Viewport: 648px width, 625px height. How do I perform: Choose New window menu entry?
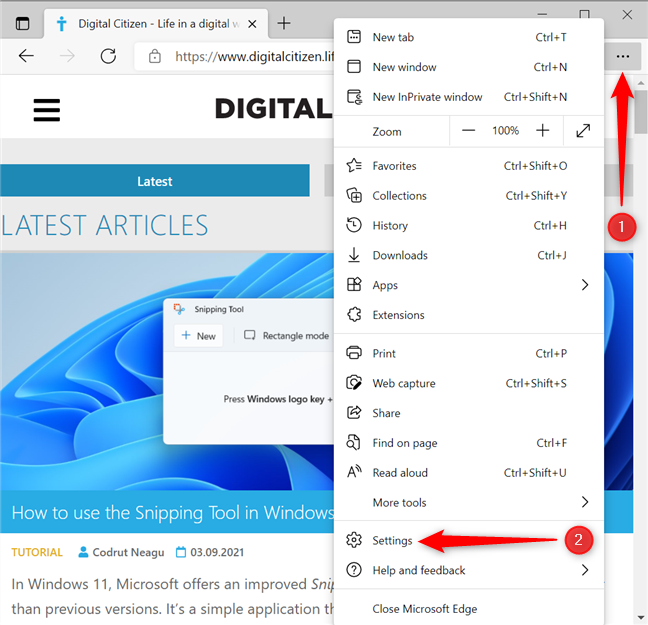tap(469, 67)
